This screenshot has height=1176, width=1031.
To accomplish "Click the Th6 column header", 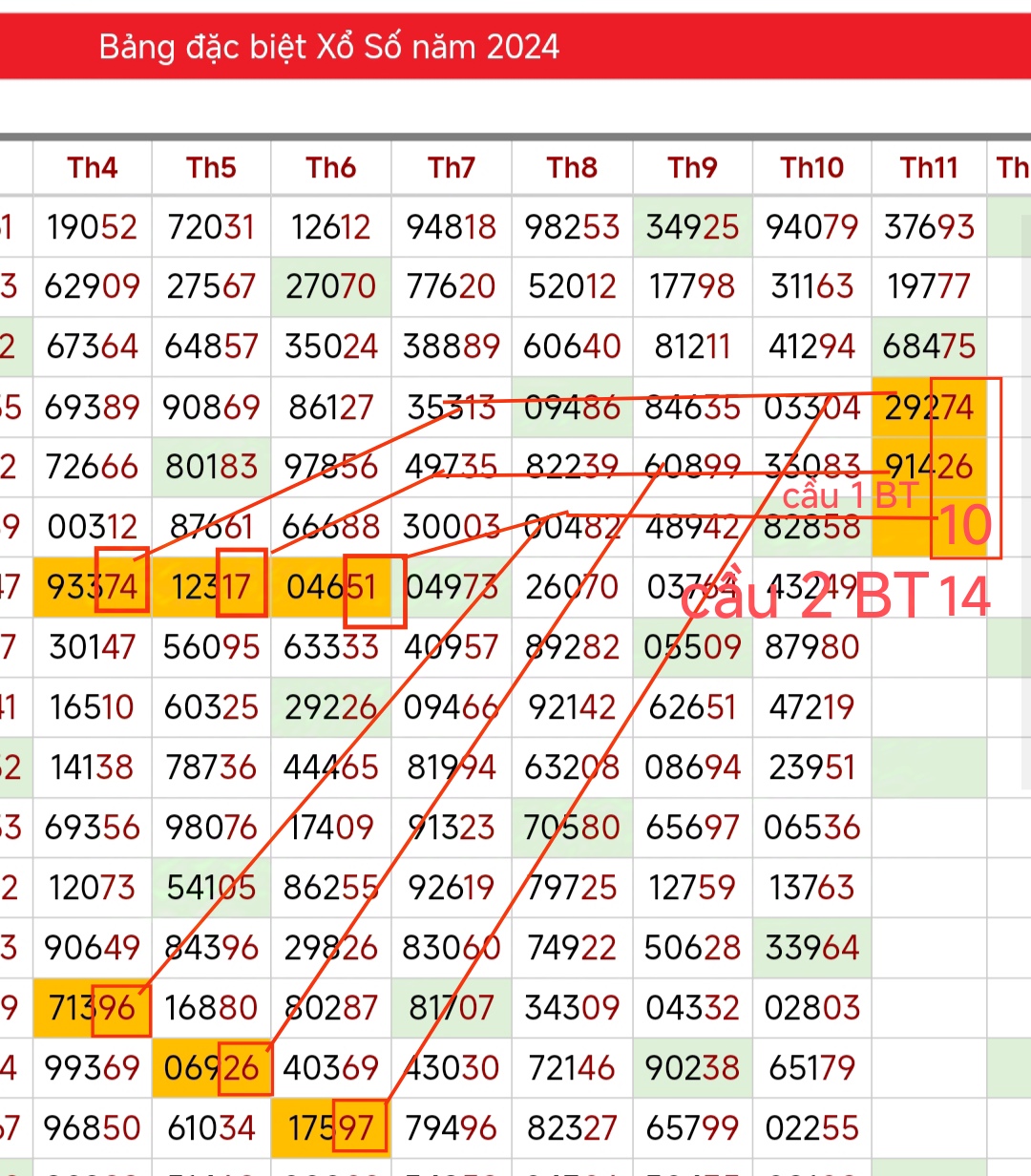I will [331, 168].
